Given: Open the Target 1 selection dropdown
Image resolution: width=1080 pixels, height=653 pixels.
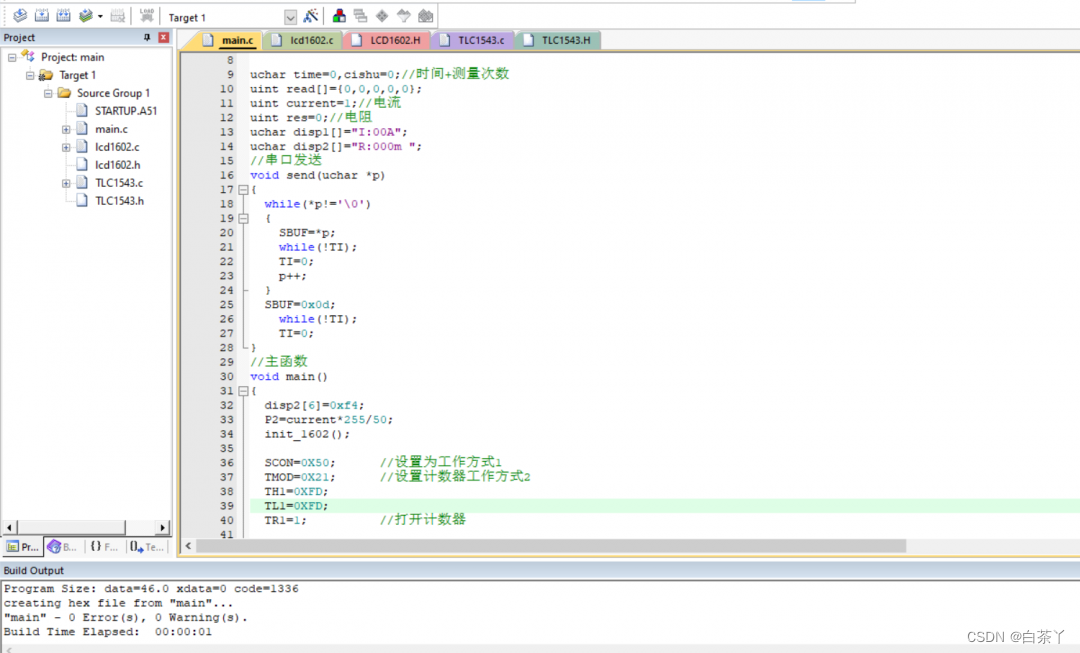Looking at the screenshot, I should pyautogui.click(x=290, y=17).
